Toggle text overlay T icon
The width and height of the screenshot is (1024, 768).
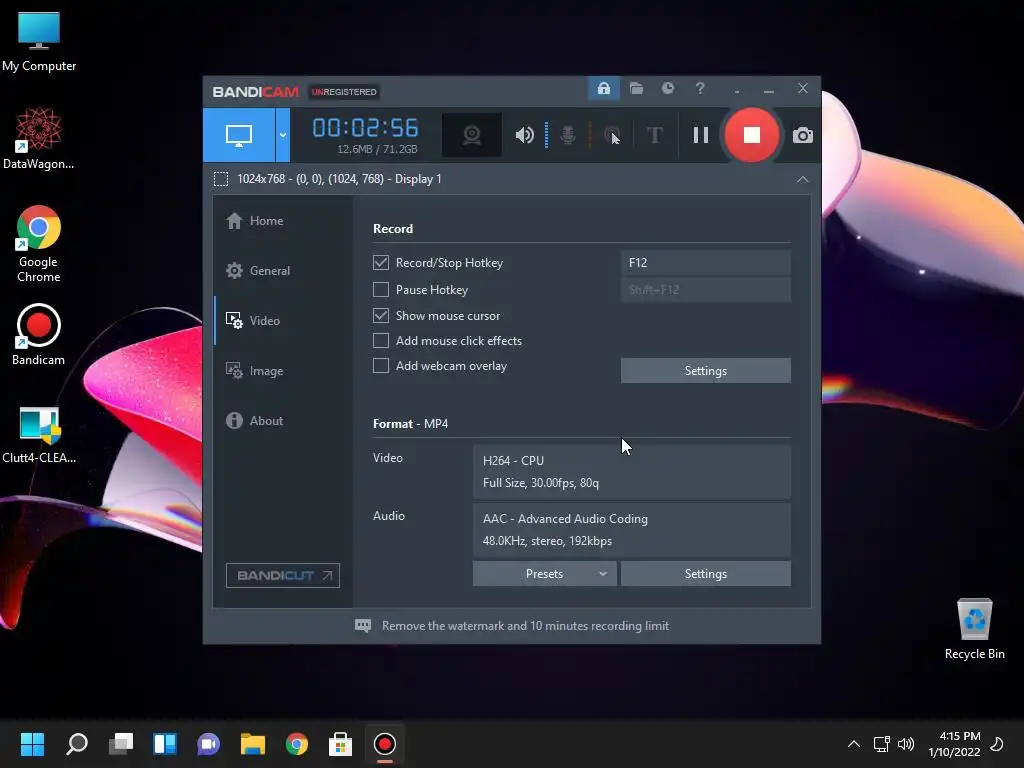click(x=654, y=135)
